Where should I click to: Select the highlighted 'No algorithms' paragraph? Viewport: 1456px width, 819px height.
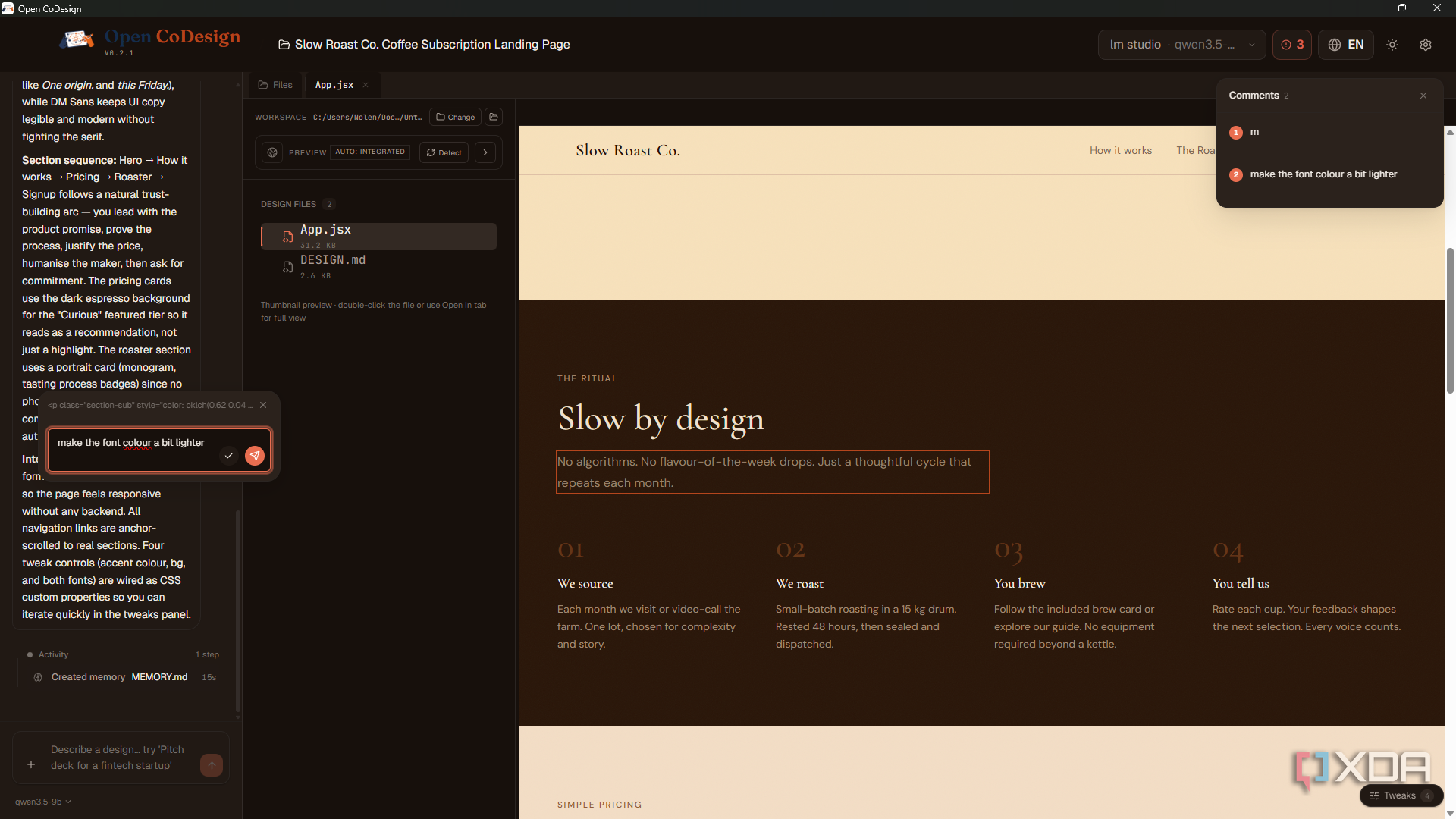tap(773, 472)
